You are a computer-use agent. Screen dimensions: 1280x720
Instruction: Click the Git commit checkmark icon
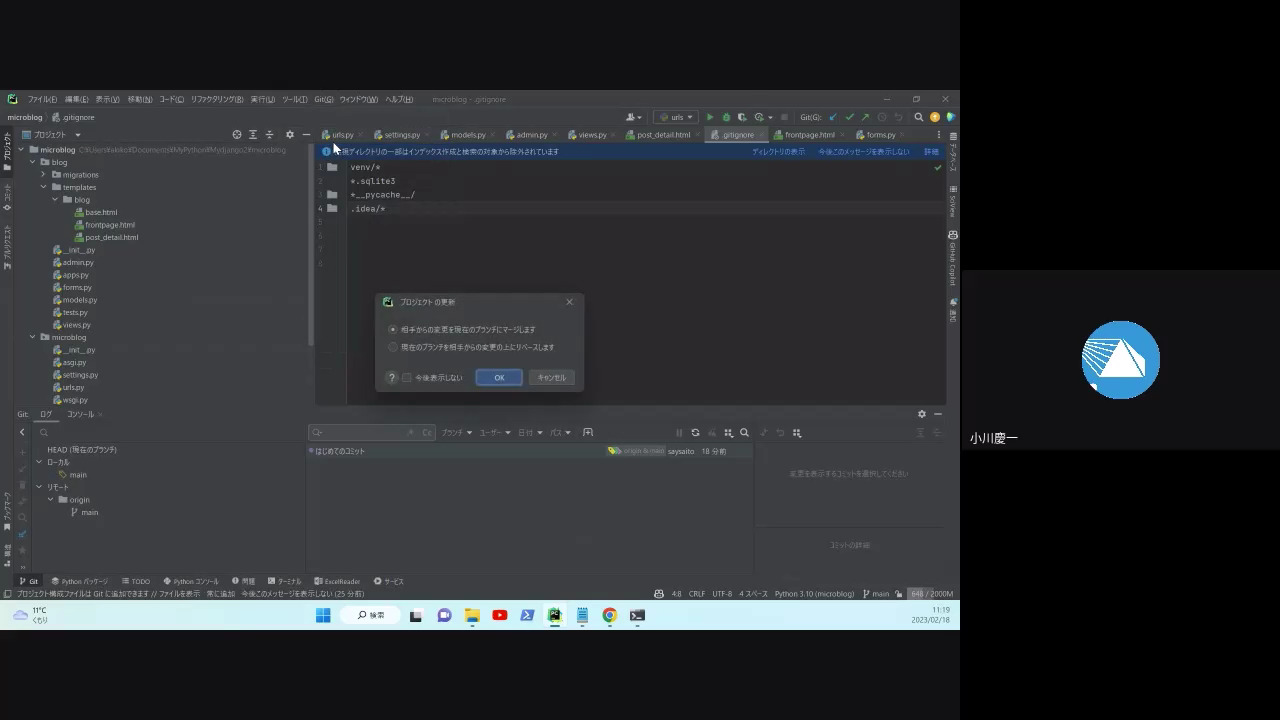click(849, 117)
